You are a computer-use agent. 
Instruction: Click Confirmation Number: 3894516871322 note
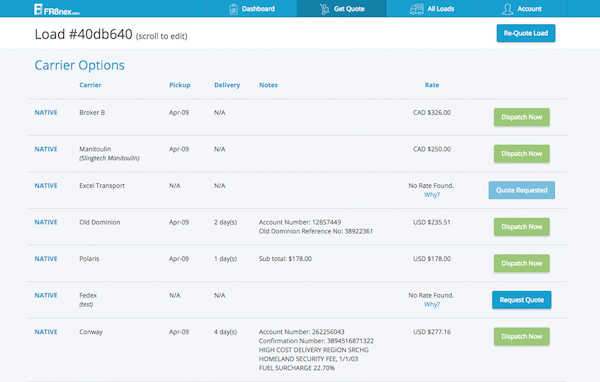[x=316, y=341]
